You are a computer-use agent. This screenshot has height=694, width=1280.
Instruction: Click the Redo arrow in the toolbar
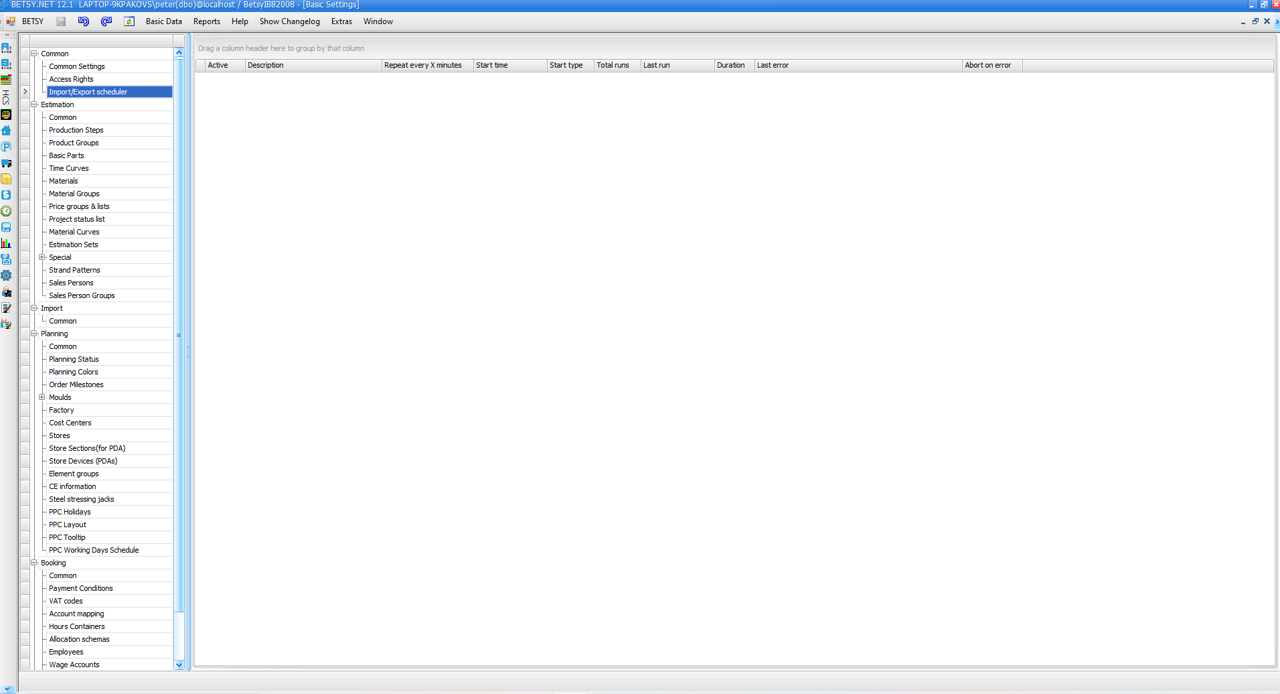pos(106,21)
